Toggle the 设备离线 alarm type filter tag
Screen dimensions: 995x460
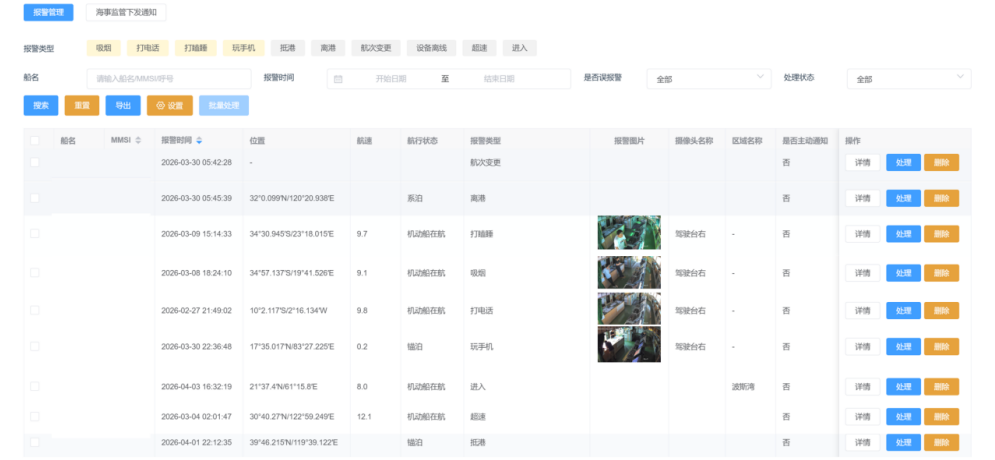(432, 47)
